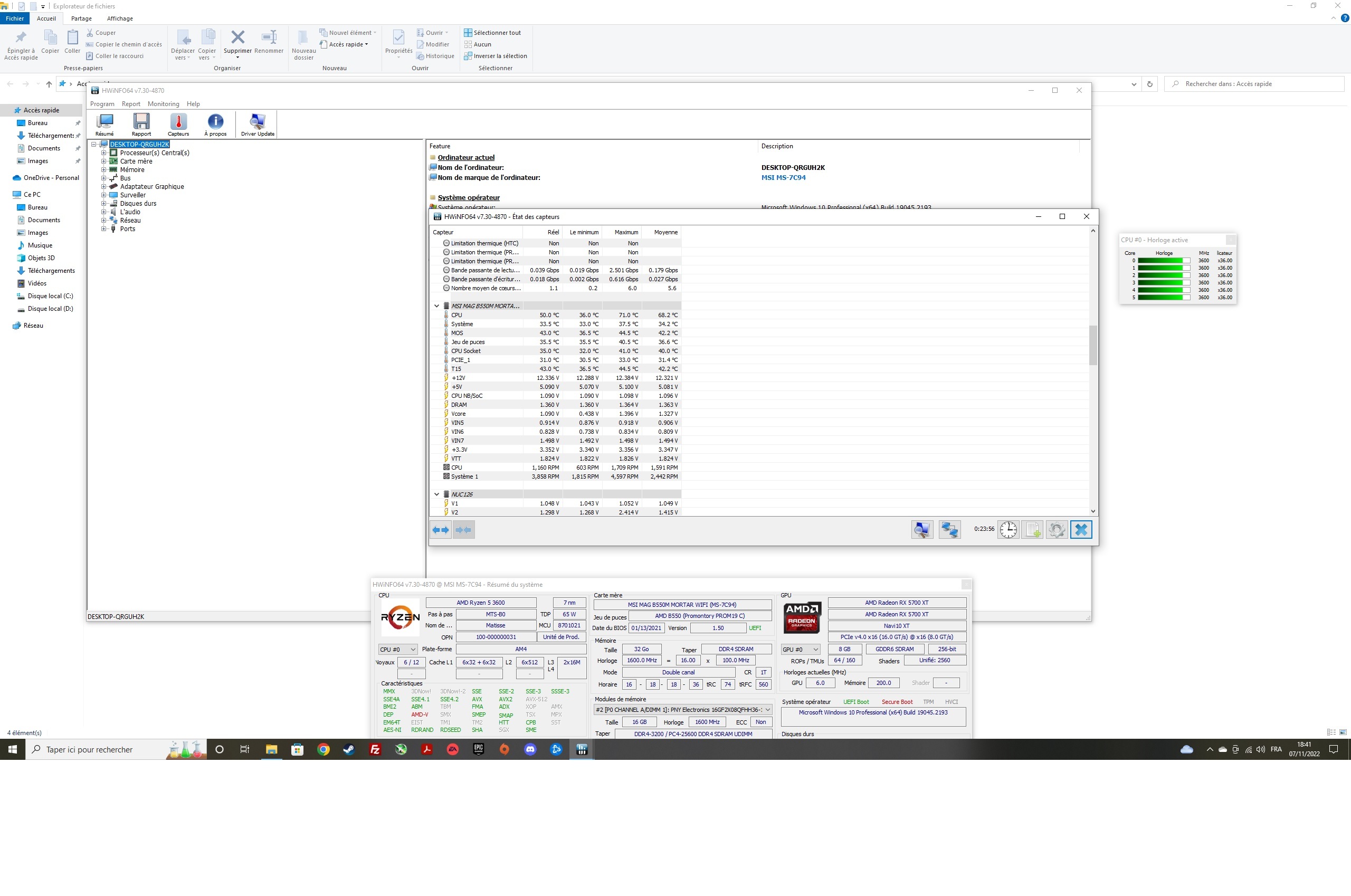1351x896 pixels.
Task: Open the Fichier tab in Explorer
Action: [x=15, y=18]
